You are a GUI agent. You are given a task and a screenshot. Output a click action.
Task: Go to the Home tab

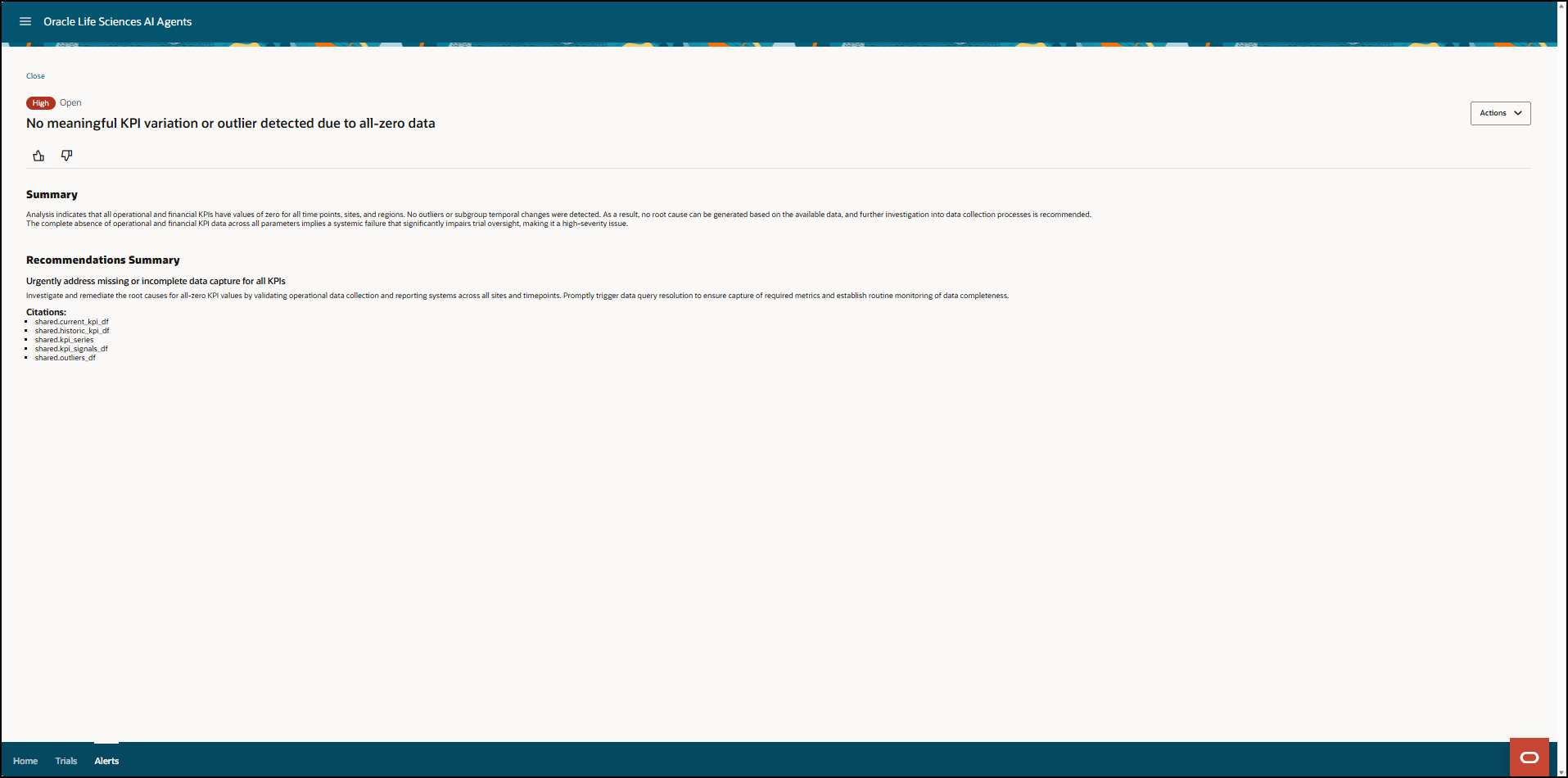25,761
